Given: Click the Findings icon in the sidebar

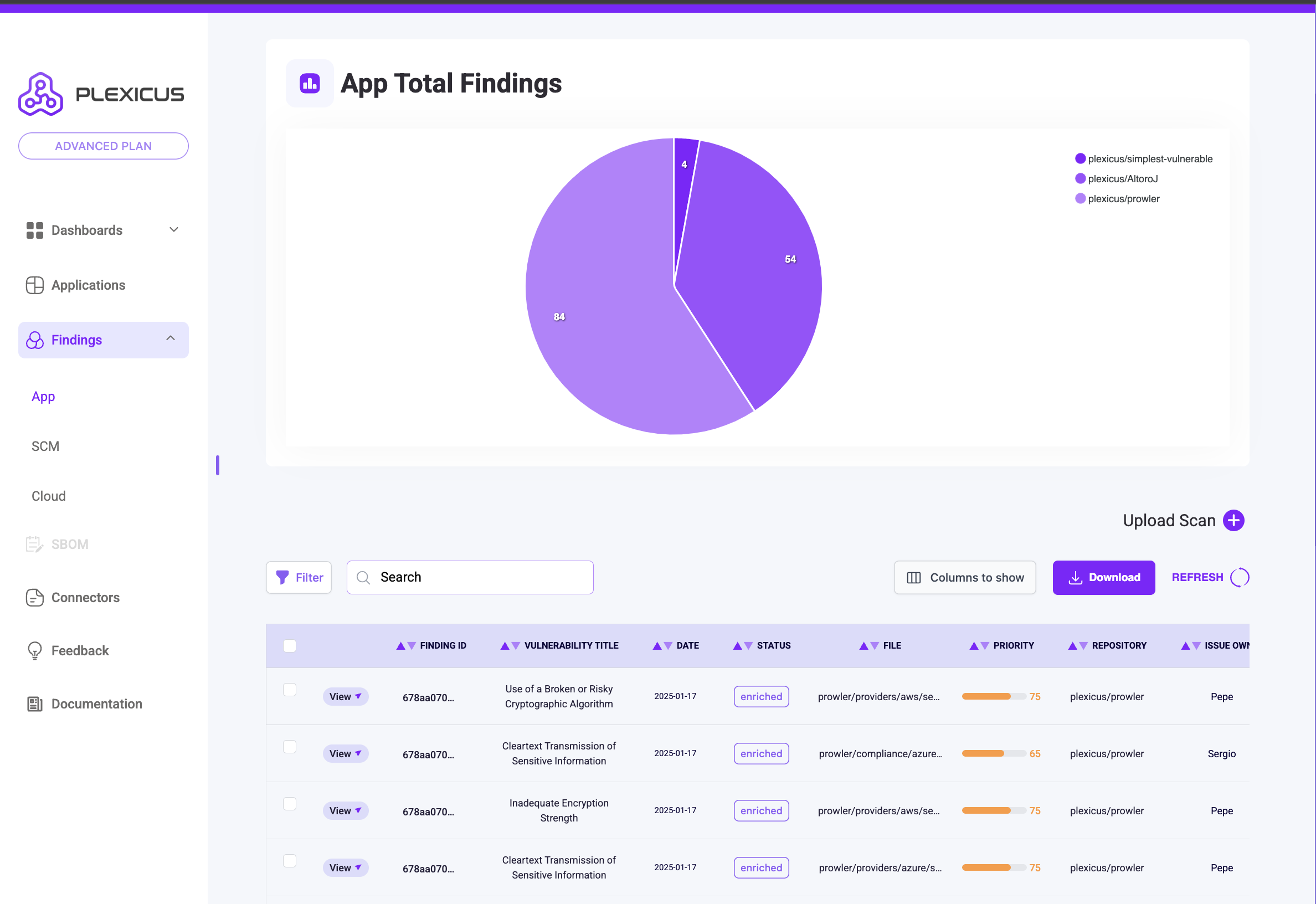Looking at the screenshot, I should pos(34,340).
